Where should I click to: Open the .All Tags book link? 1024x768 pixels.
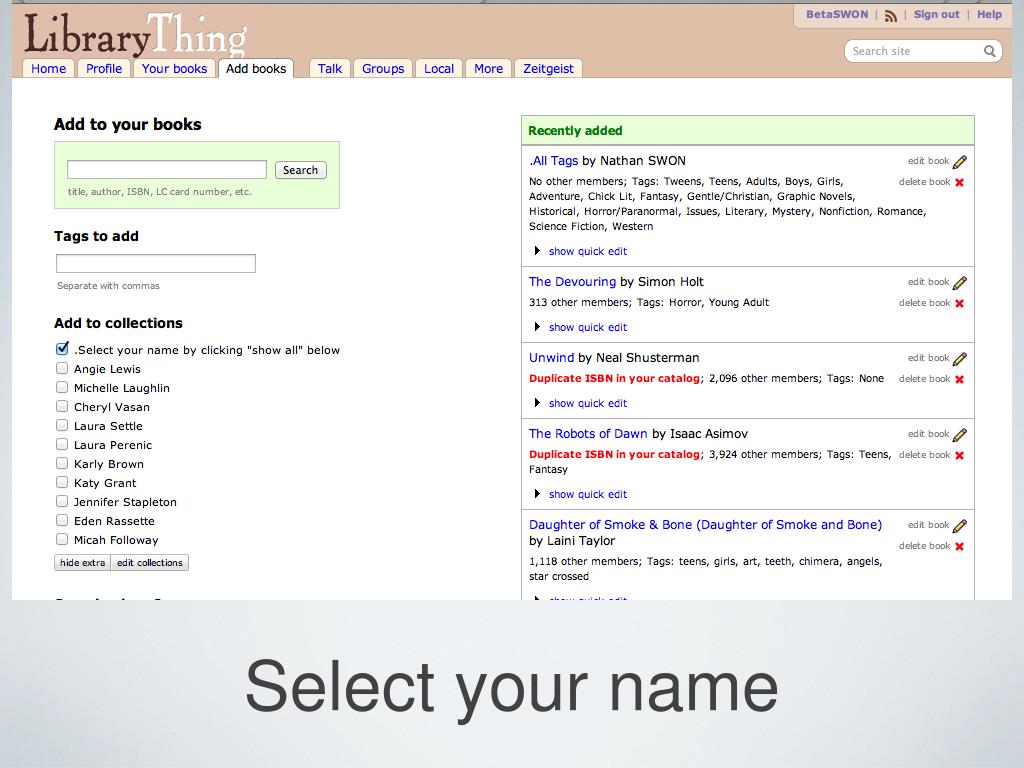point(554,161)
